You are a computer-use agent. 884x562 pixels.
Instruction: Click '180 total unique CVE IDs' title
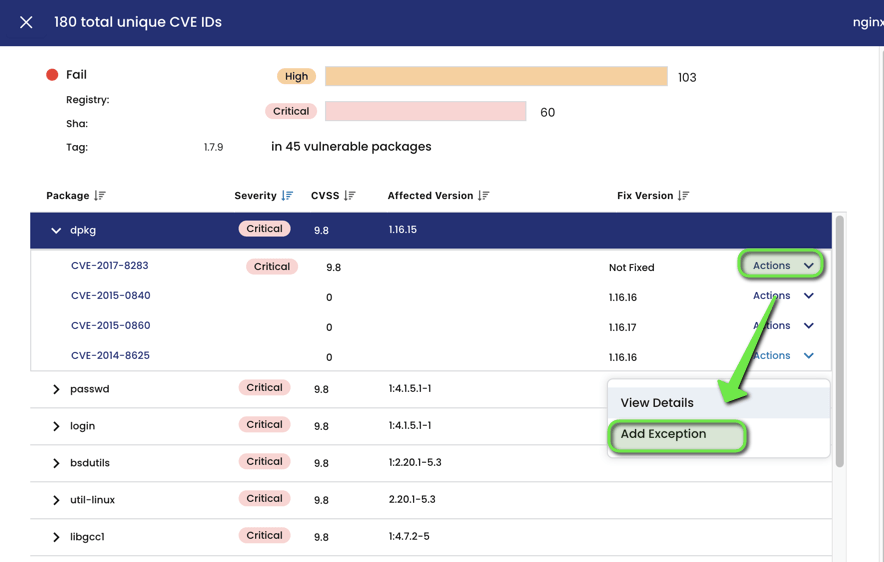pos(138,22)
